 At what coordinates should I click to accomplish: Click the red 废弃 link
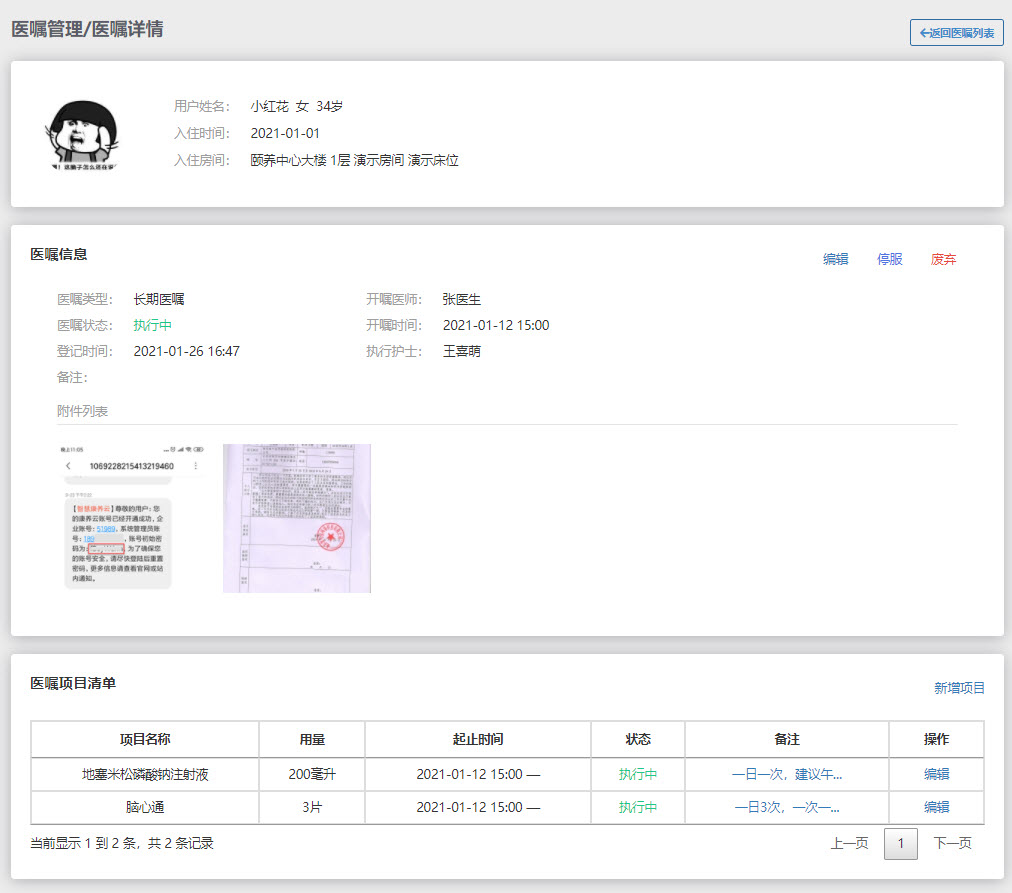(943, 259)
